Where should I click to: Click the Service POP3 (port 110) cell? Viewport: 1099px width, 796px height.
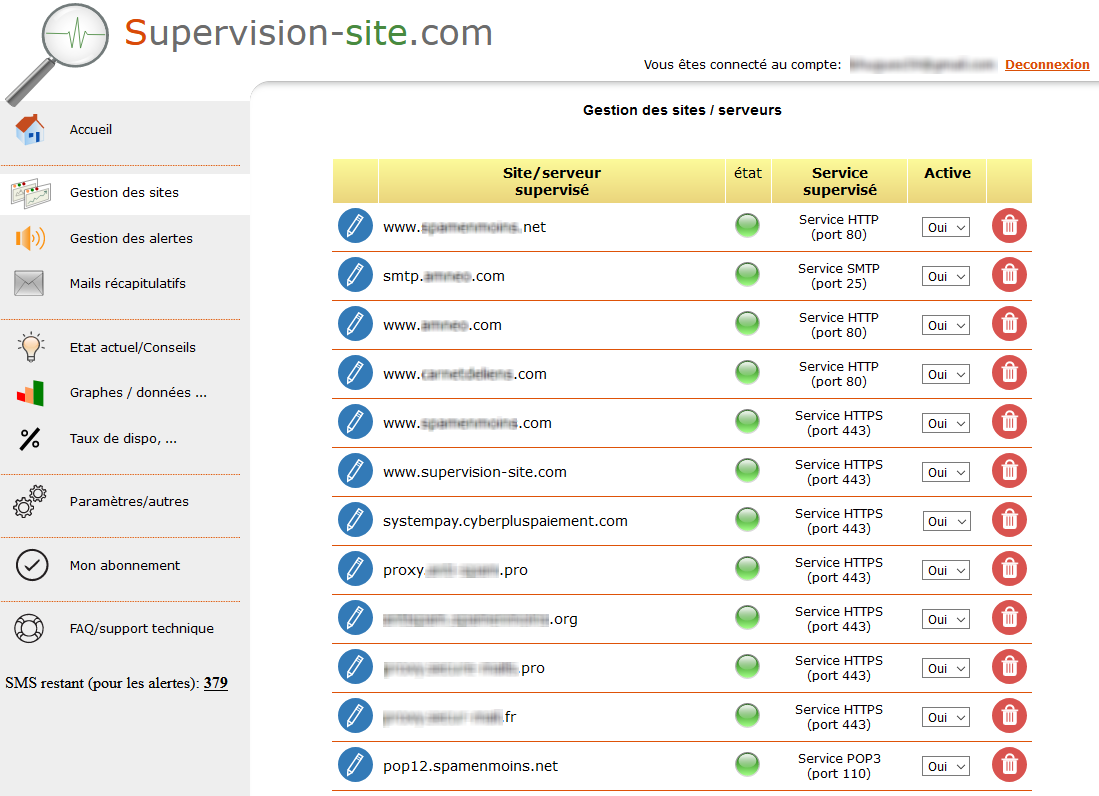pos(839,767)
